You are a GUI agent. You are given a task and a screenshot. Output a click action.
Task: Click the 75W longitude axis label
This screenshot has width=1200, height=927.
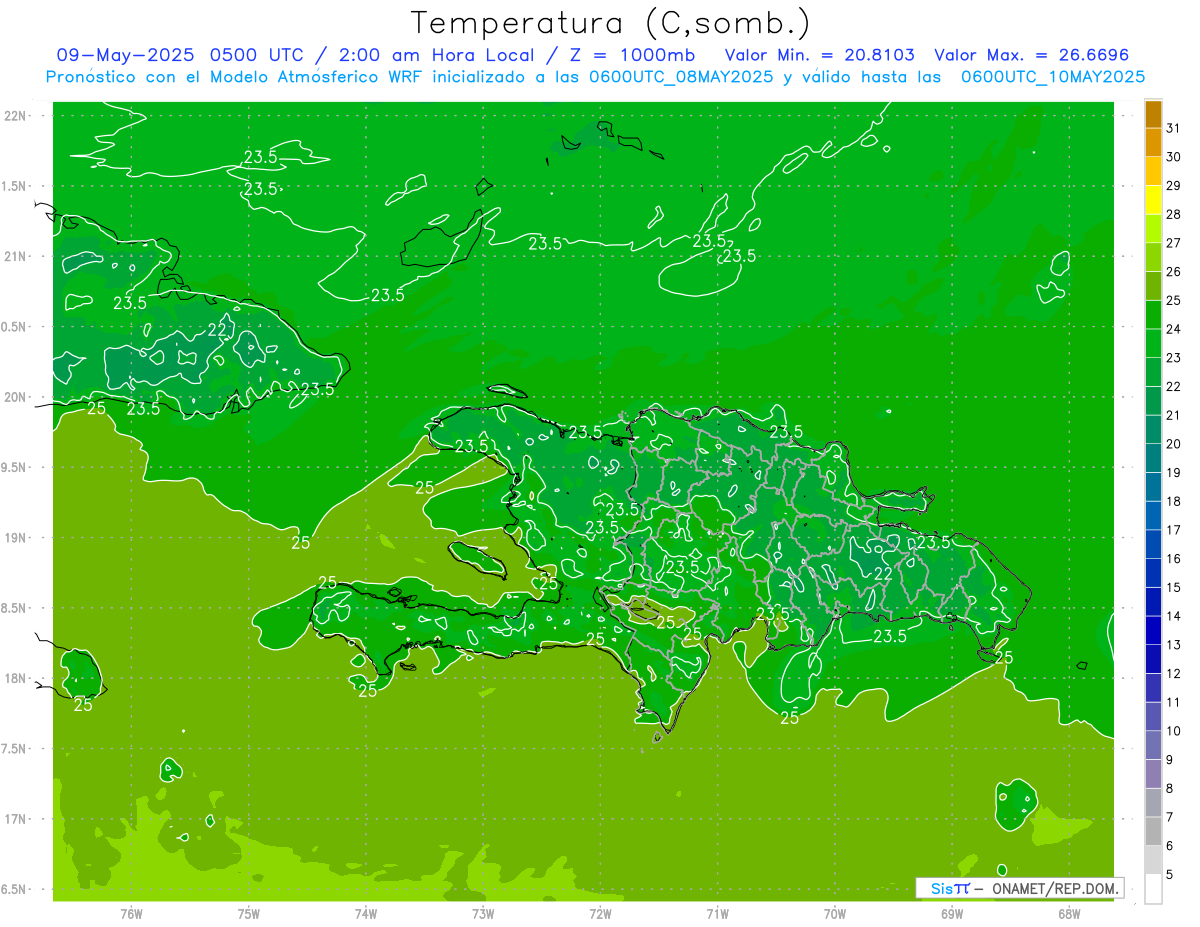[x=249, y=913]
